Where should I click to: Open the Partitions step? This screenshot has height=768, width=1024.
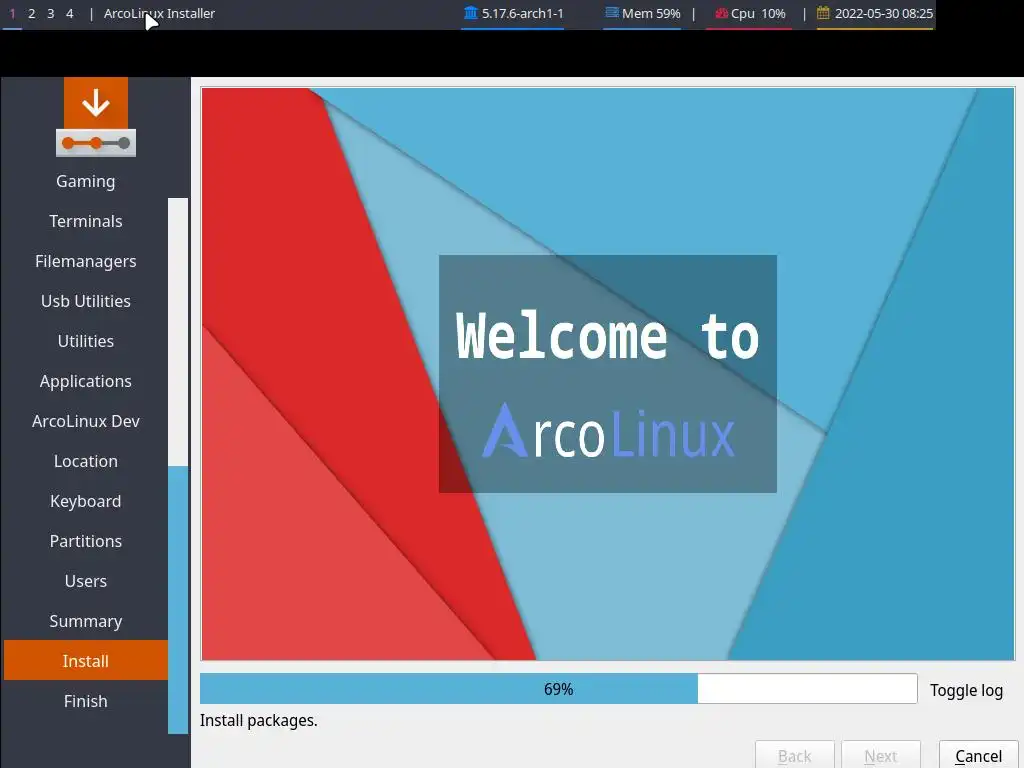click(x=86, y=541)
